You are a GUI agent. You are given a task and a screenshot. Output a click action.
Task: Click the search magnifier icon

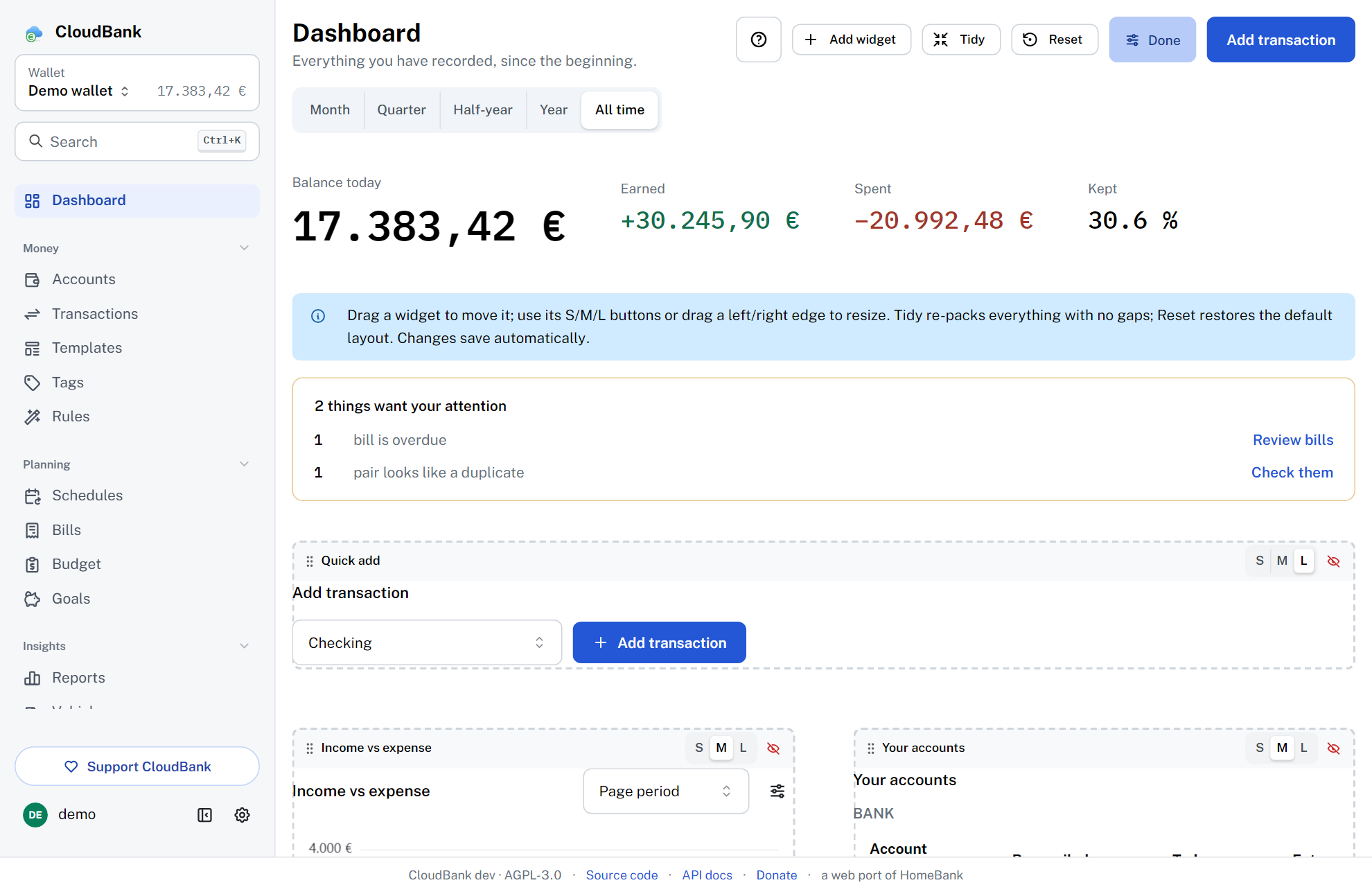[x=35, y=141]
